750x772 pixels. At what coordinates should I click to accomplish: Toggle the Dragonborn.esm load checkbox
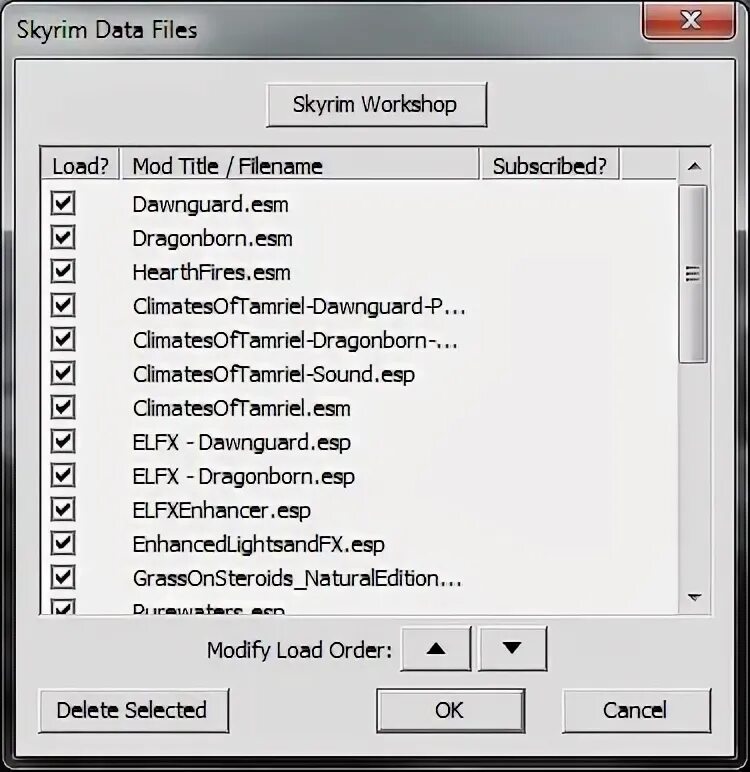pos(63,237)
